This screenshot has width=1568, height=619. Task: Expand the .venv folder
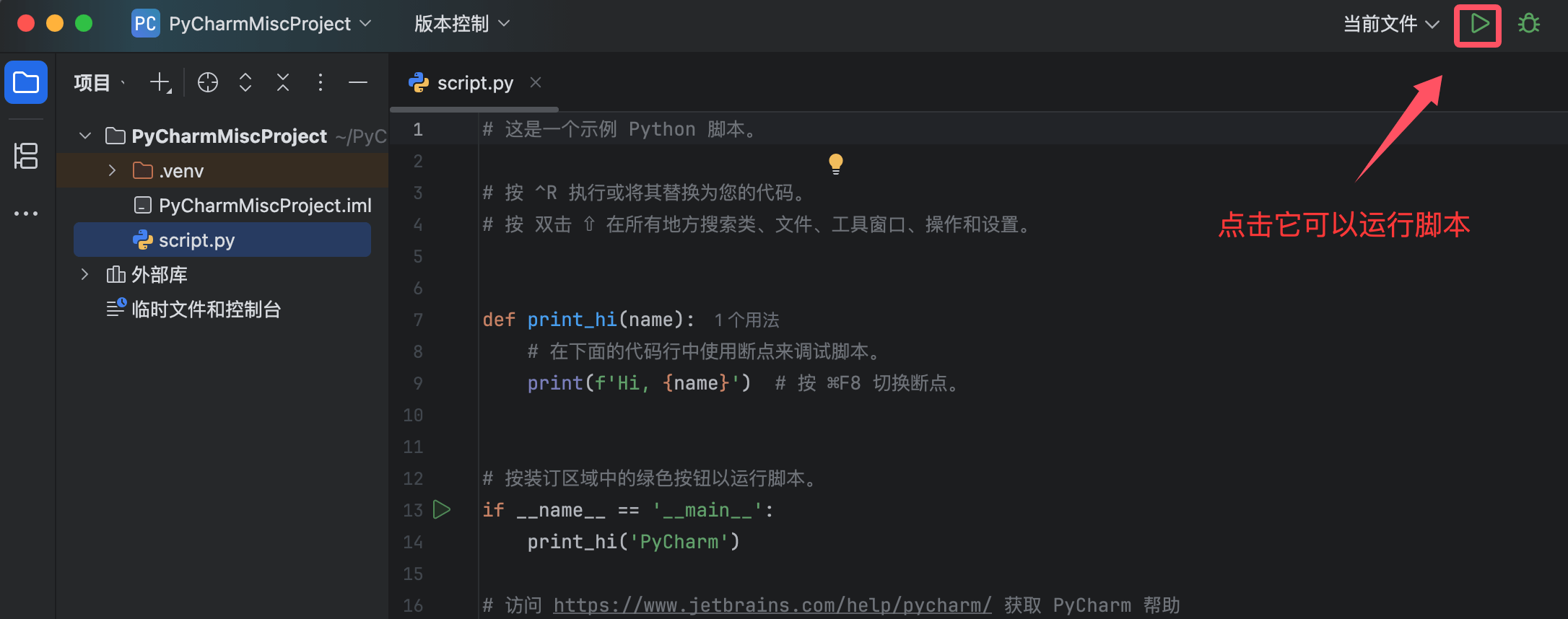[112, 171]
